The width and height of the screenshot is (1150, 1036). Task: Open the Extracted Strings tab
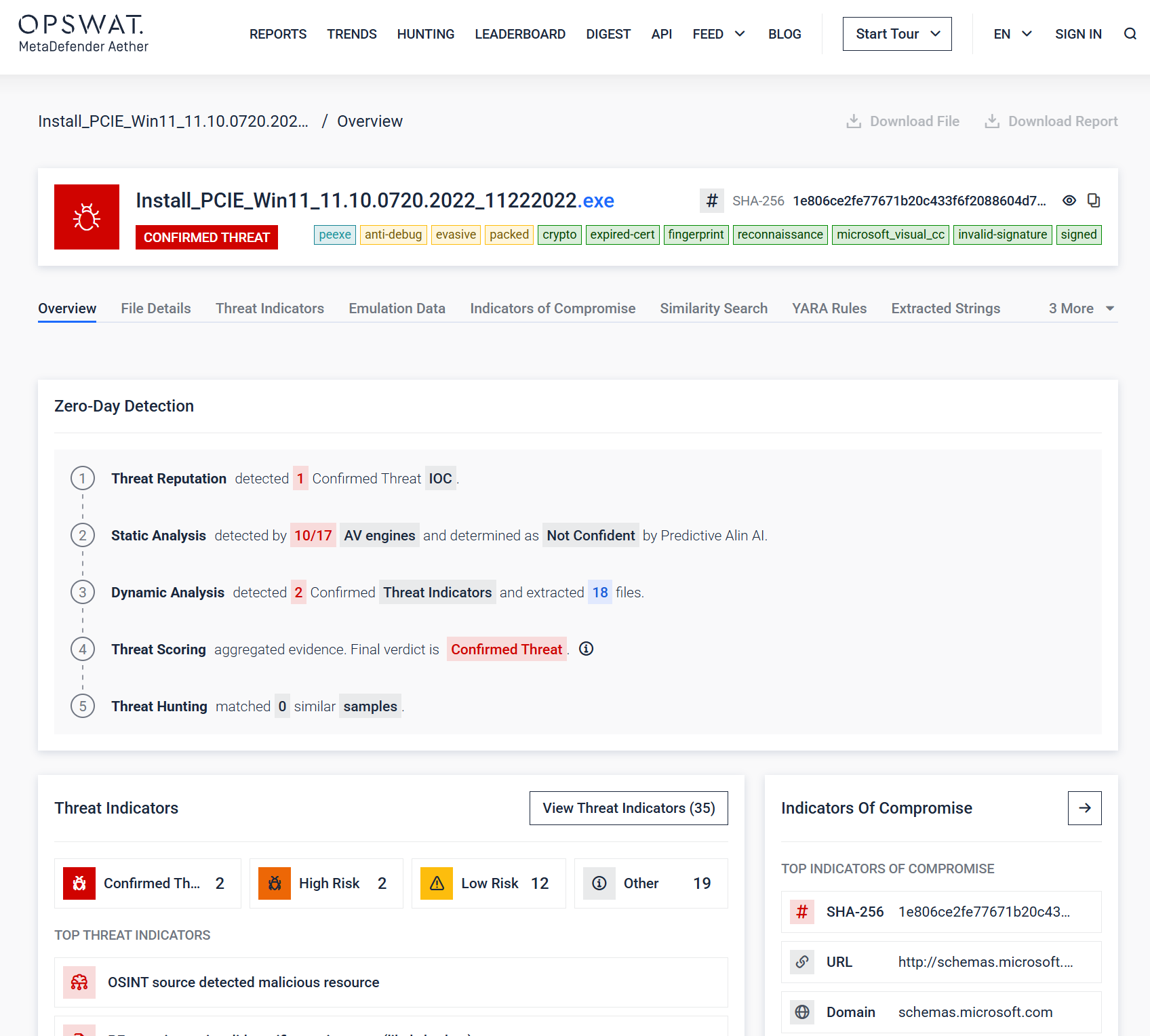(x=946, y=308)
